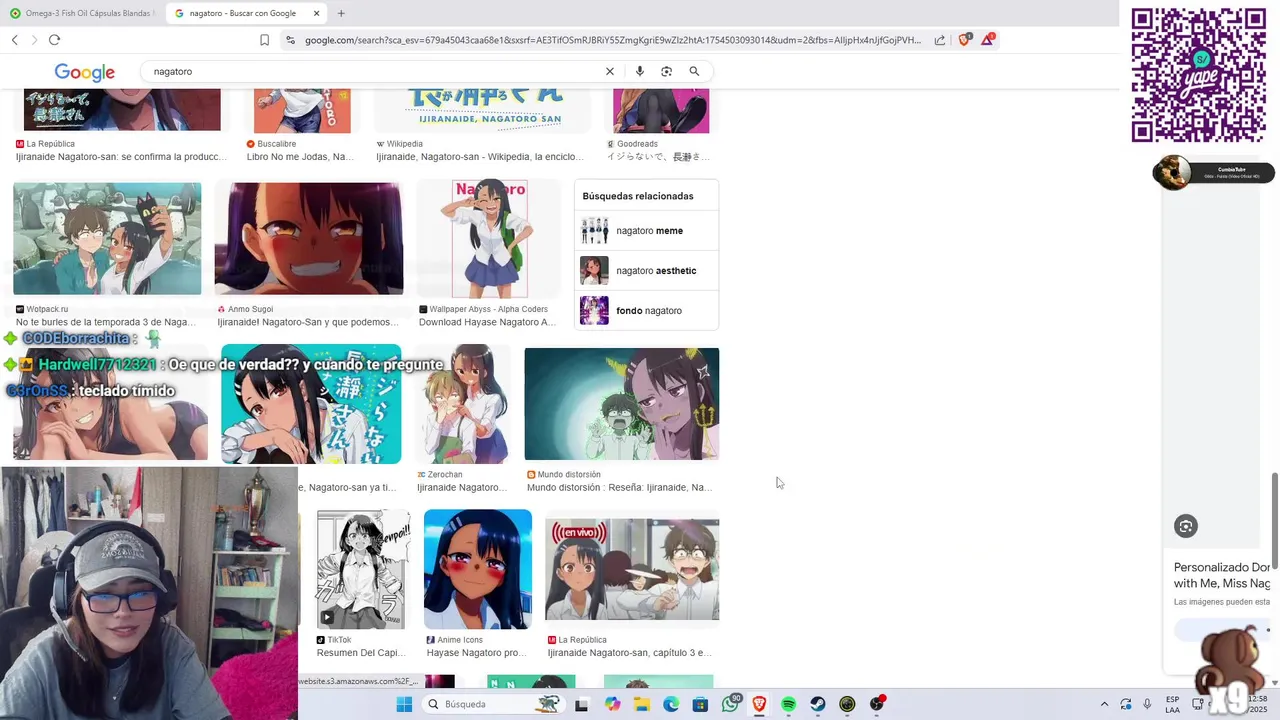Go back to the previous page
This screenshot has height=720, width=1280.
click(x=15, y=40)
